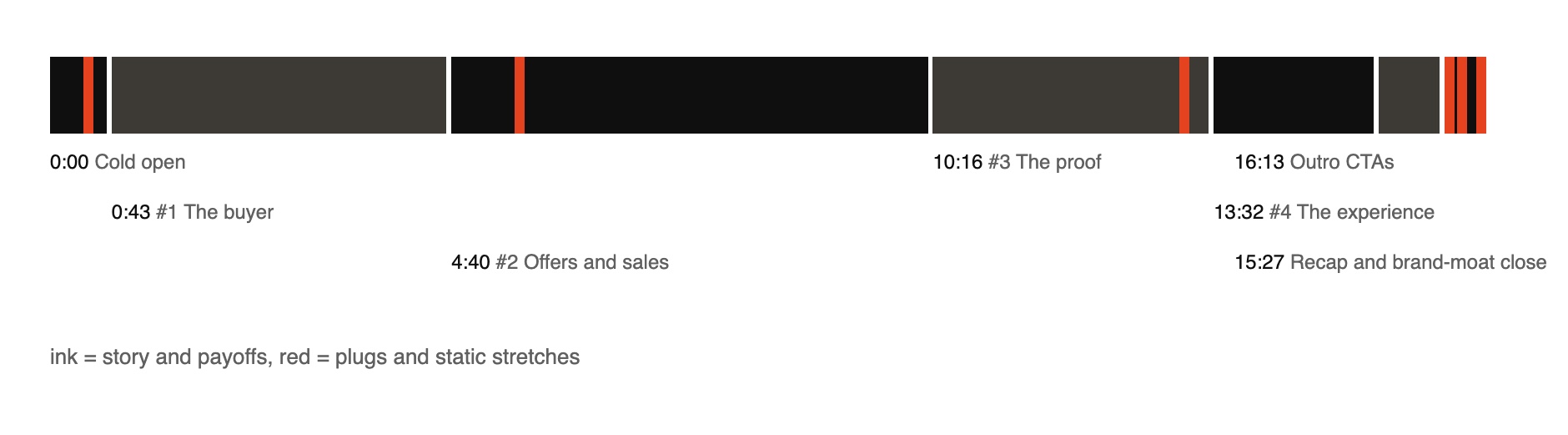The width and height of the screenshot is (1568, 435).
Task: Click the red marker near end of The proof segment
Action: [1184, 95]
